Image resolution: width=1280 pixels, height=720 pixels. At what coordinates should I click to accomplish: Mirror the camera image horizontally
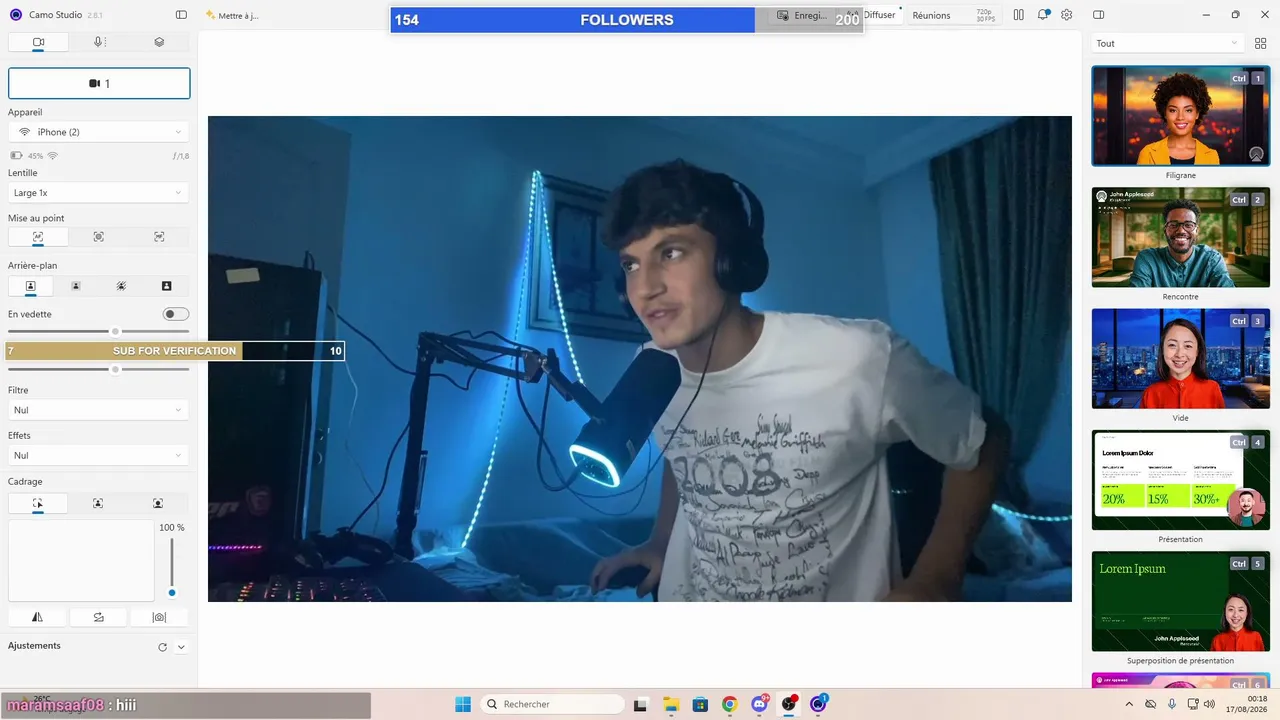pyautogui.click(x=38, y=617)
